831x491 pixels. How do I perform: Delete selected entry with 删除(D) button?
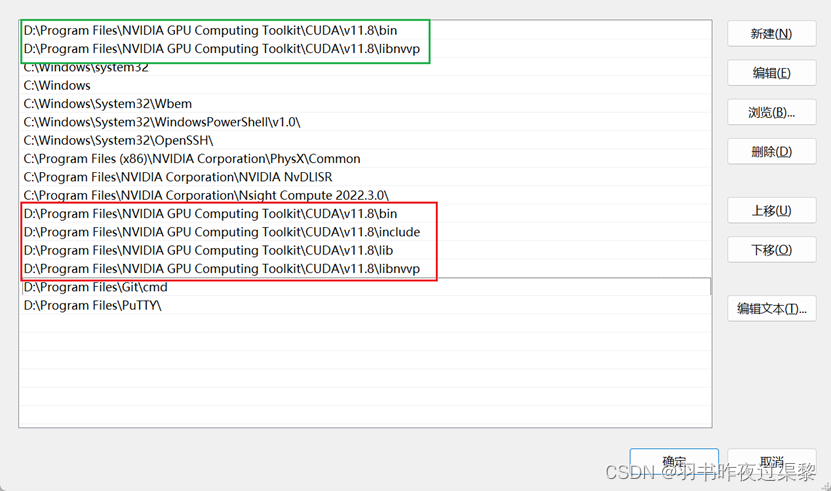(772, 152)
